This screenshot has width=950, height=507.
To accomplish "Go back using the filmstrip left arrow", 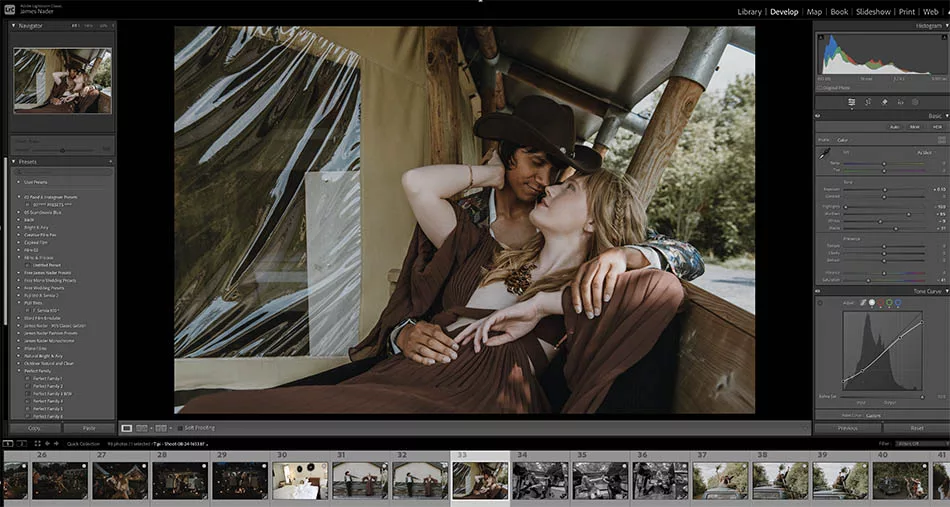I will (x=47, y=444).
